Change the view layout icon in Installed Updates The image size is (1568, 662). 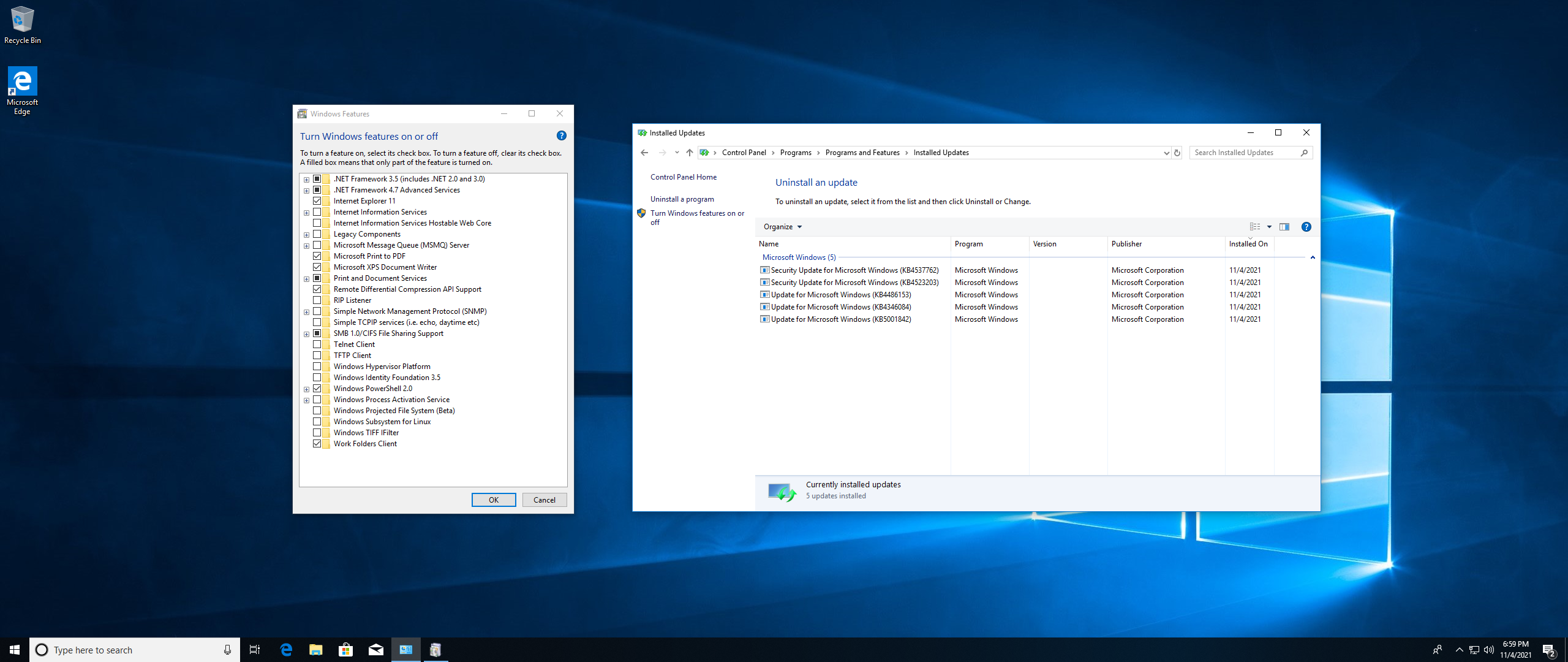(1255, 227)
